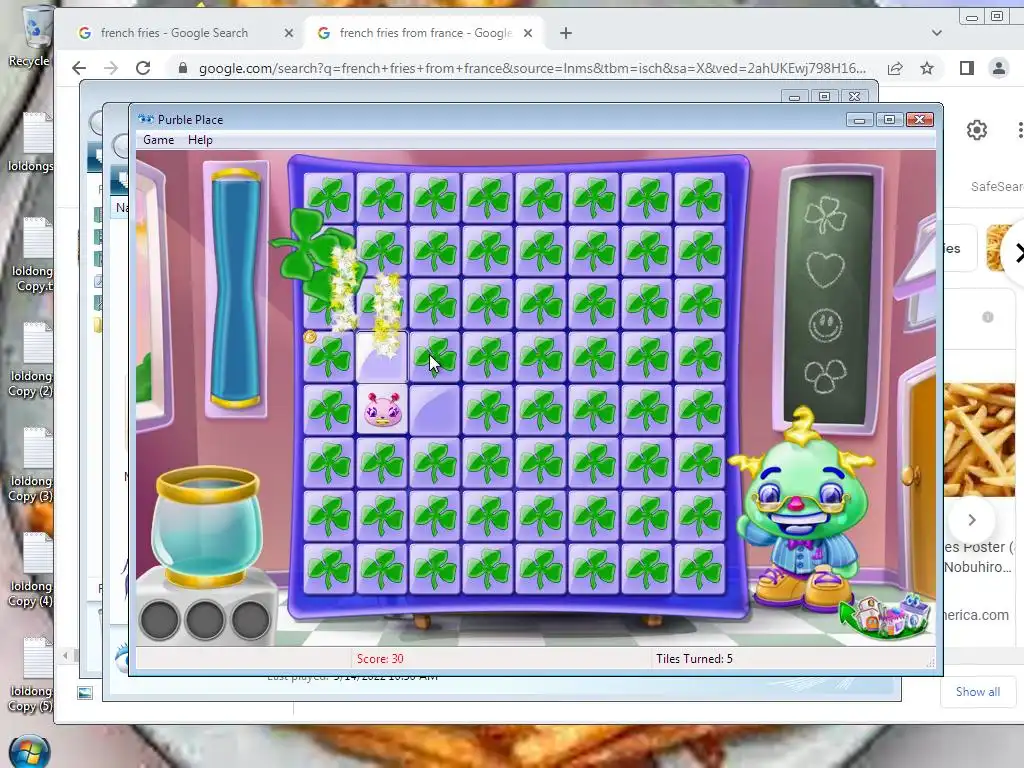Reload the Google search page
The height and width of the screenshot is (768, 1024).
pyautogui.click(x=143, y=68)
